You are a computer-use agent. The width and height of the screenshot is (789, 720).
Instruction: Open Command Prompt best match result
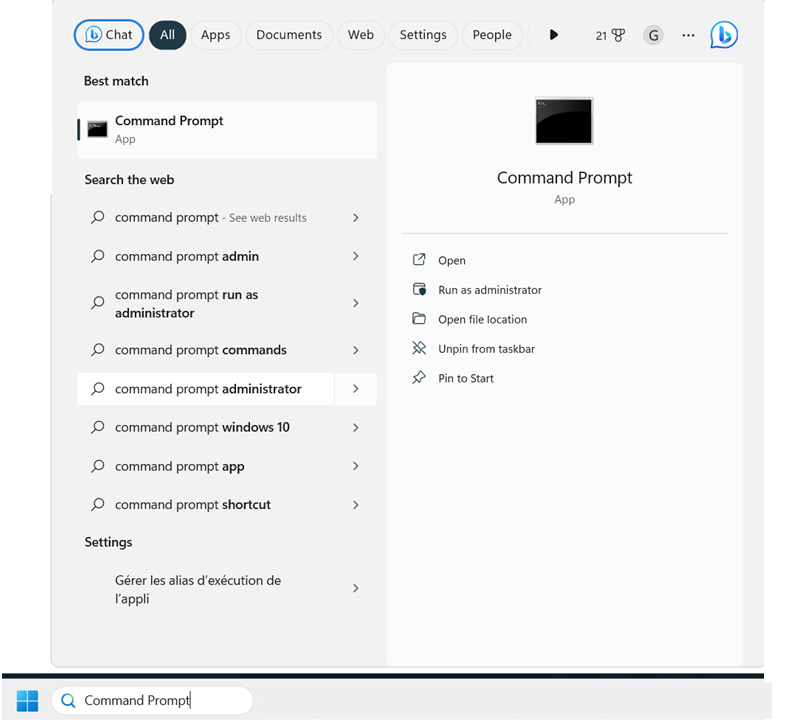coord(227,130)
